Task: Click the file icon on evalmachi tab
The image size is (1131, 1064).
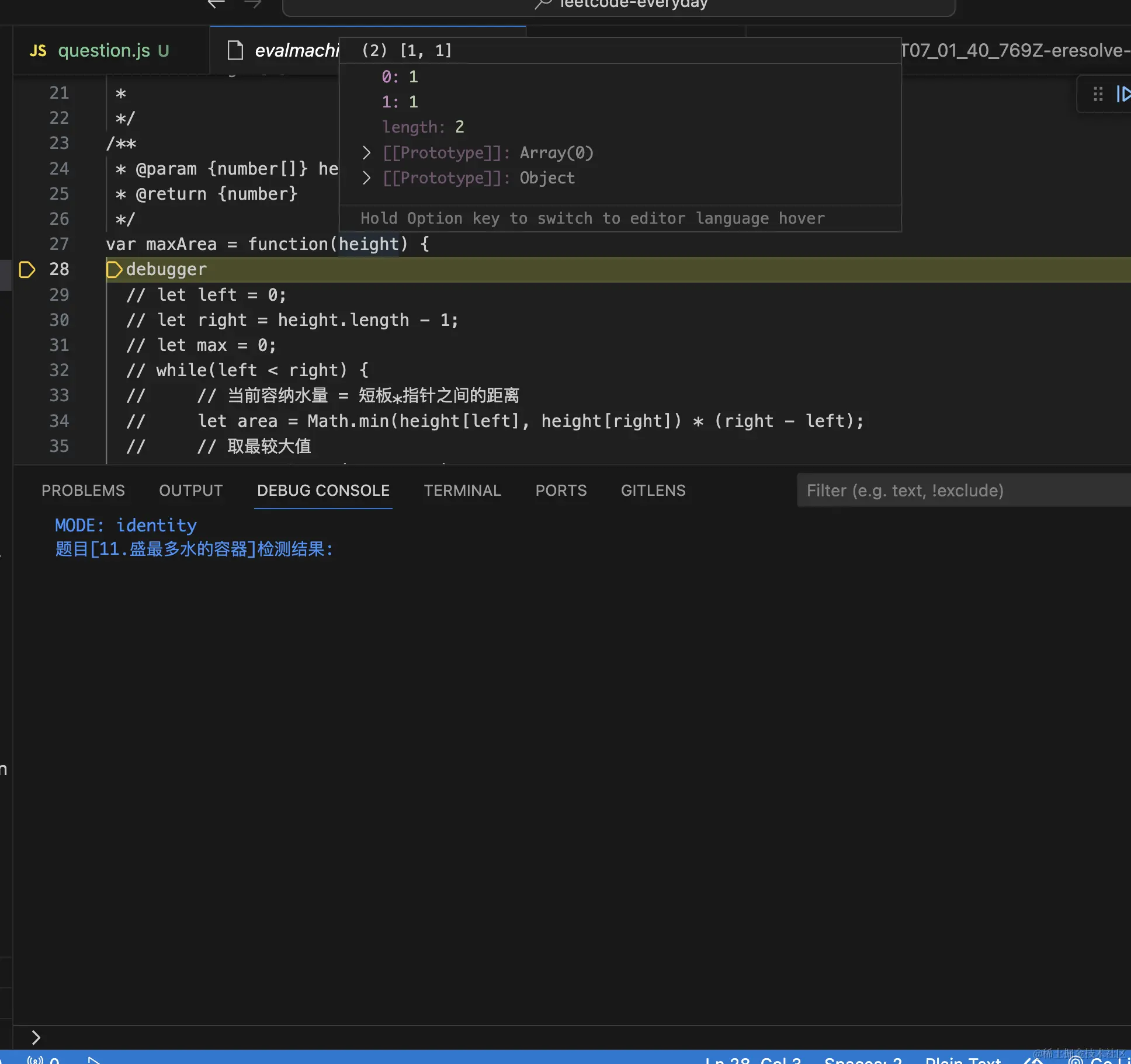Action: pyautogui.click(x=235, y=51)
